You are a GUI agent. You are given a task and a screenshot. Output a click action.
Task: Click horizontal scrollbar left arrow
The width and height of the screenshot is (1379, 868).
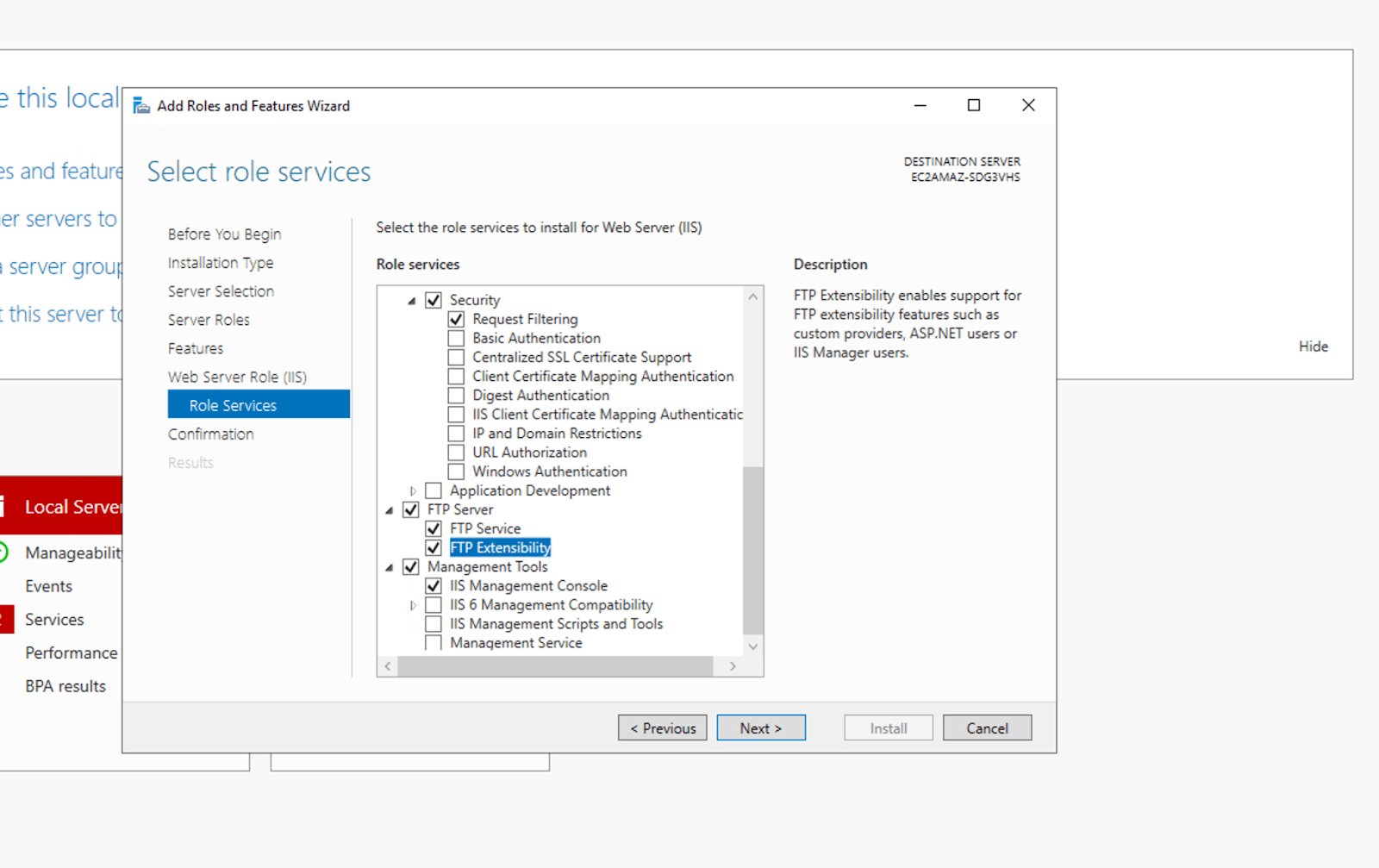pyautogui.click(x=388, y=666)
